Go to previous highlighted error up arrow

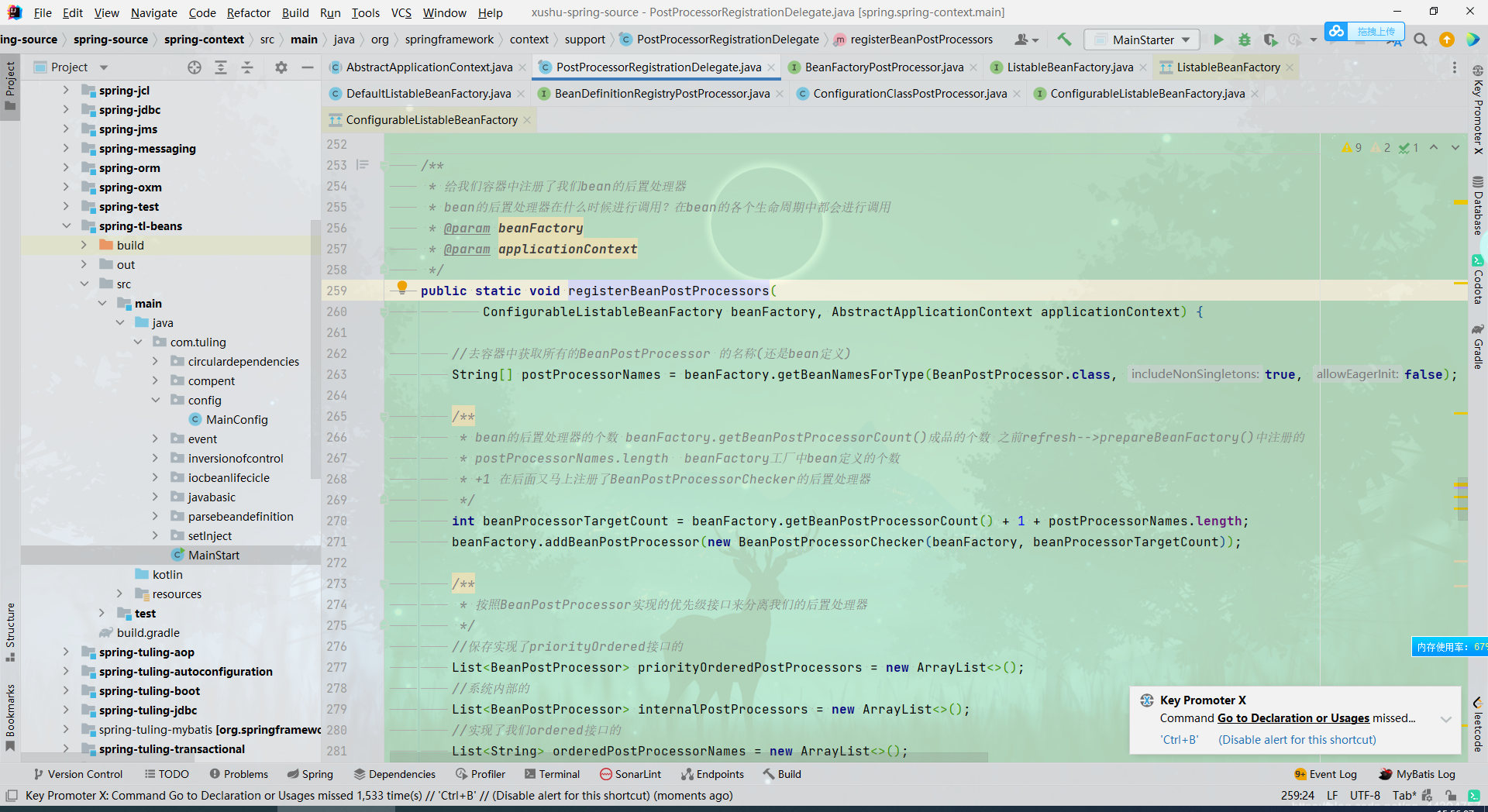(1434, 147)
